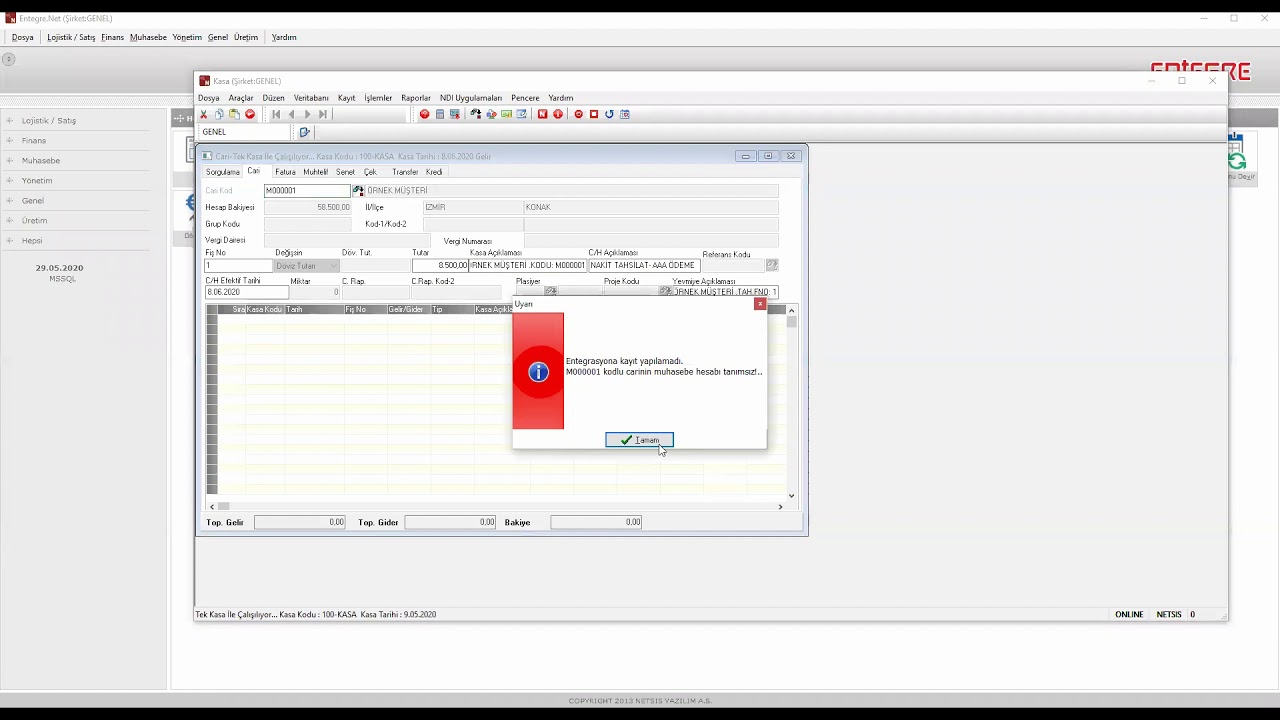Click the grid's vertical scrollbar down arrow
Viewport: 1280px width, 720px height.
(792, 495)
